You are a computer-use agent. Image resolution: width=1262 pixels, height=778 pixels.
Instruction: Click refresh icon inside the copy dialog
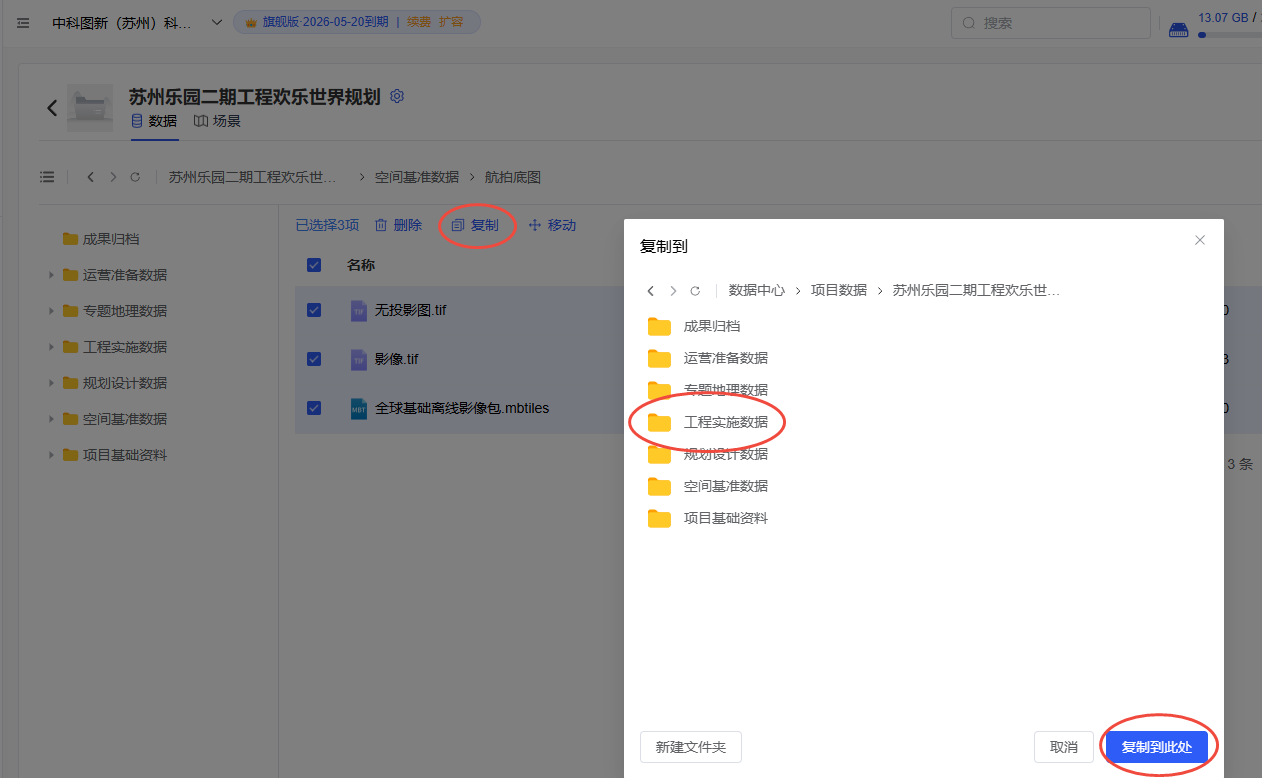695,291
